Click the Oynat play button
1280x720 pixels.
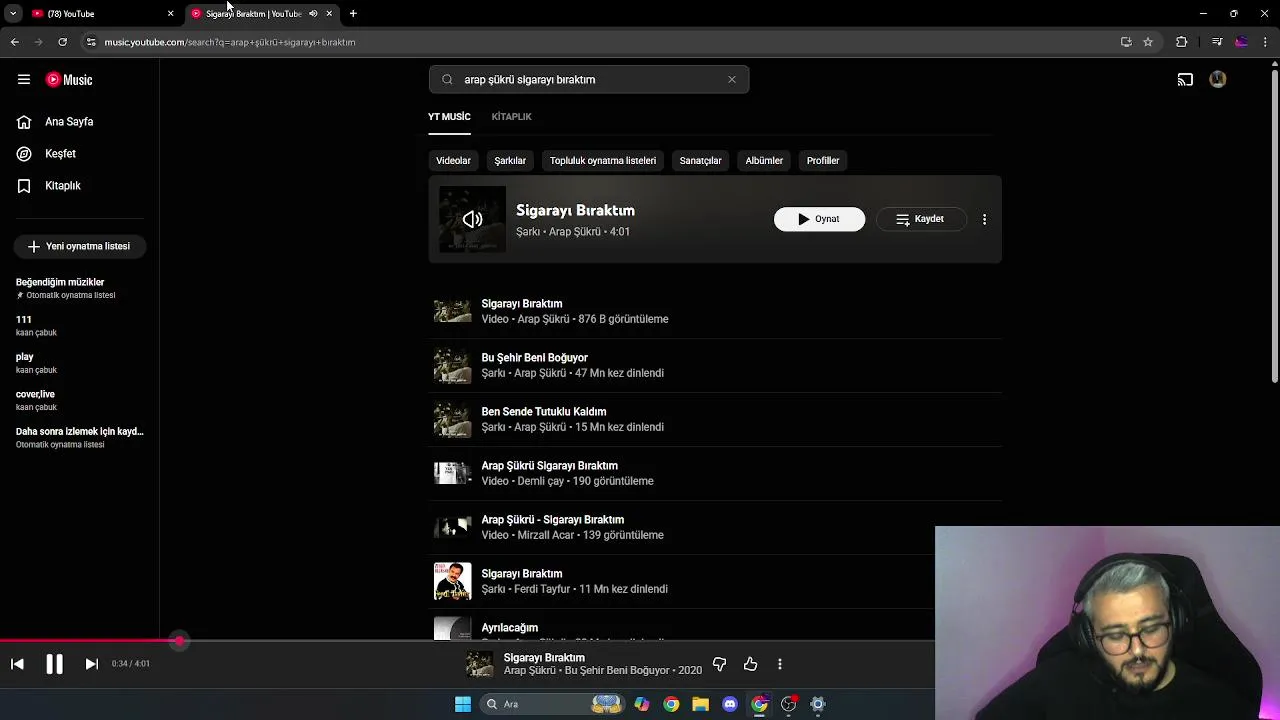click(x=819, y=219)
